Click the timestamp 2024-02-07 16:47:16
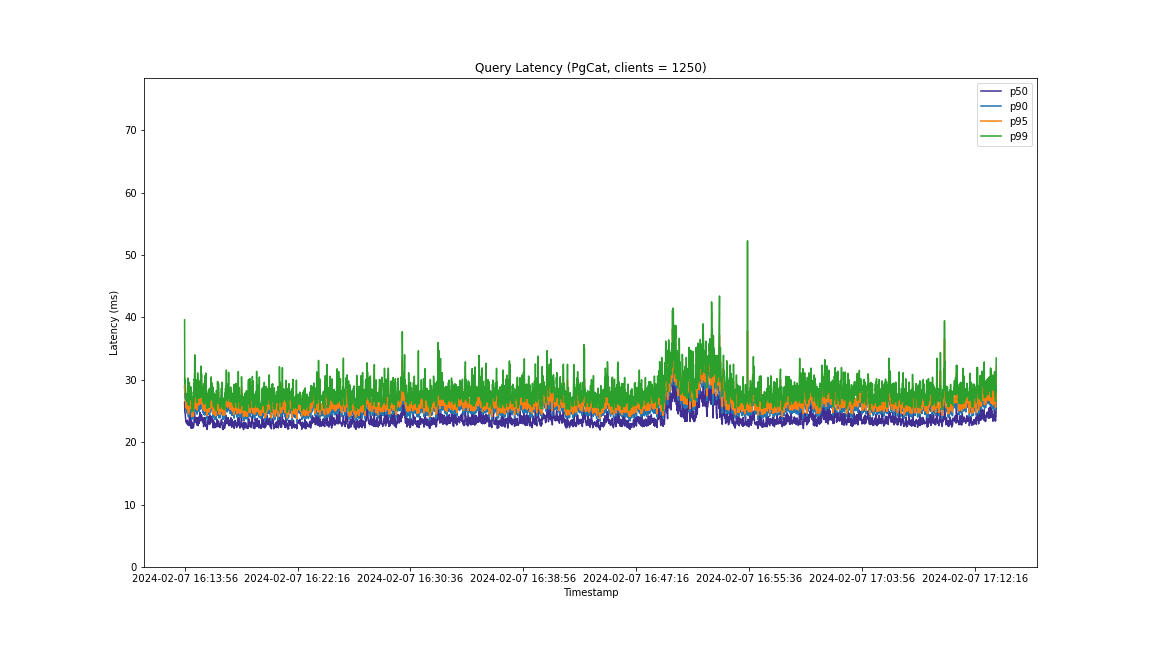The height and width of the screenshot is (648, 1152). point(636,579)
